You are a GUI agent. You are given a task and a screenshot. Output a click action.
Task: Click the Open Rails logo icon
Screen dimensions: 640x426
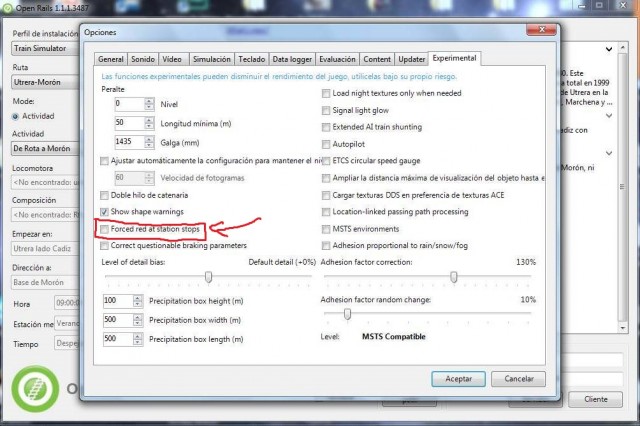[33, 389]
